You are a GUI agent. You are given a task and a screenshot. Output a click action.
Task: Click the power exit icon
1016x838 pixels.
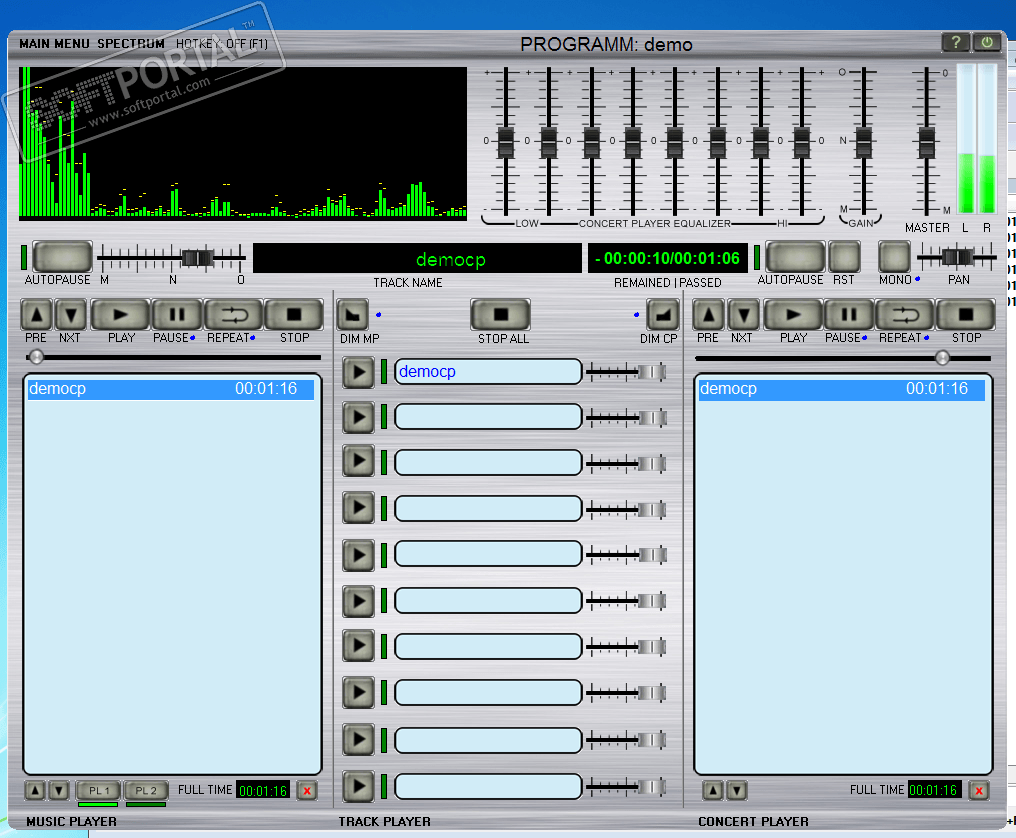click(987, 43)
